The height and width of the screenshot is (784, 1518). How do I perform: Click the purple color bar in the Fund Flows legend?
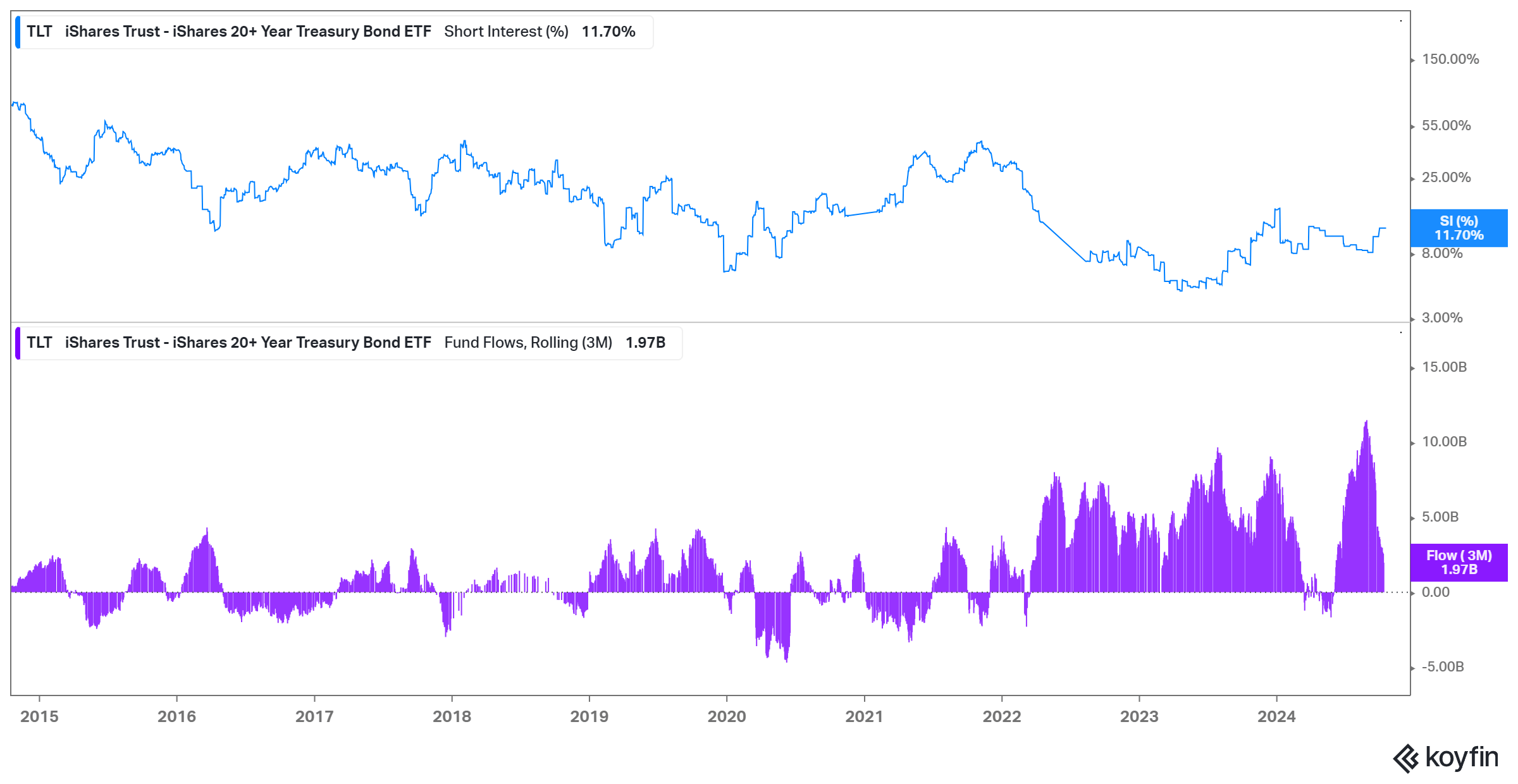pyautogui.click(x=18, y=343)
